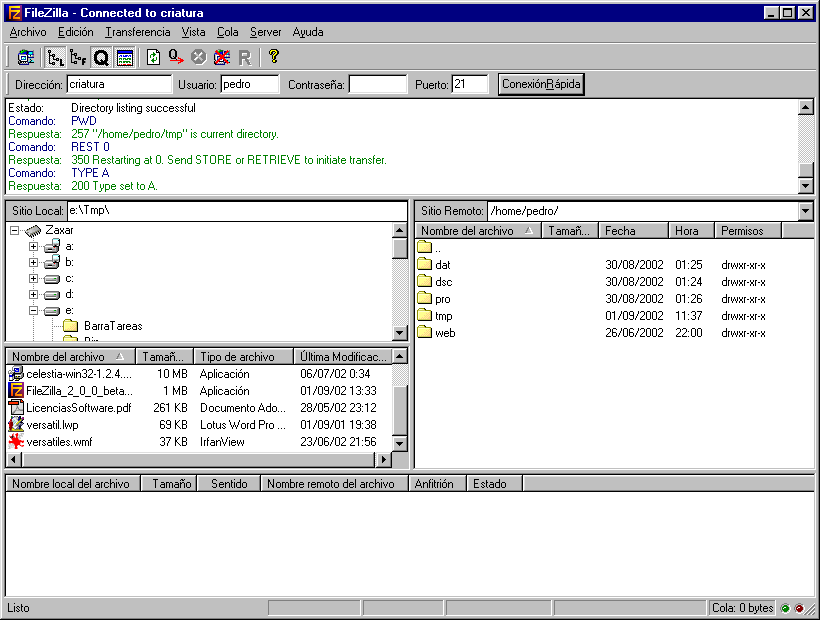The width and height of the screenshot is (820, 620).
Task: Select the remote 'tmp' folder icon
Action: point(424,316)
